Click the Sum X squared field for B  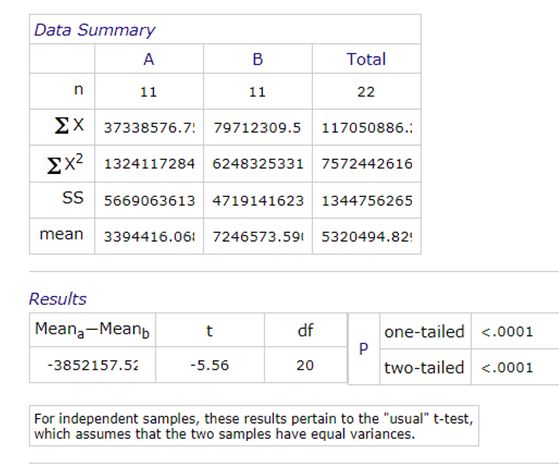[x=257, y=164]
